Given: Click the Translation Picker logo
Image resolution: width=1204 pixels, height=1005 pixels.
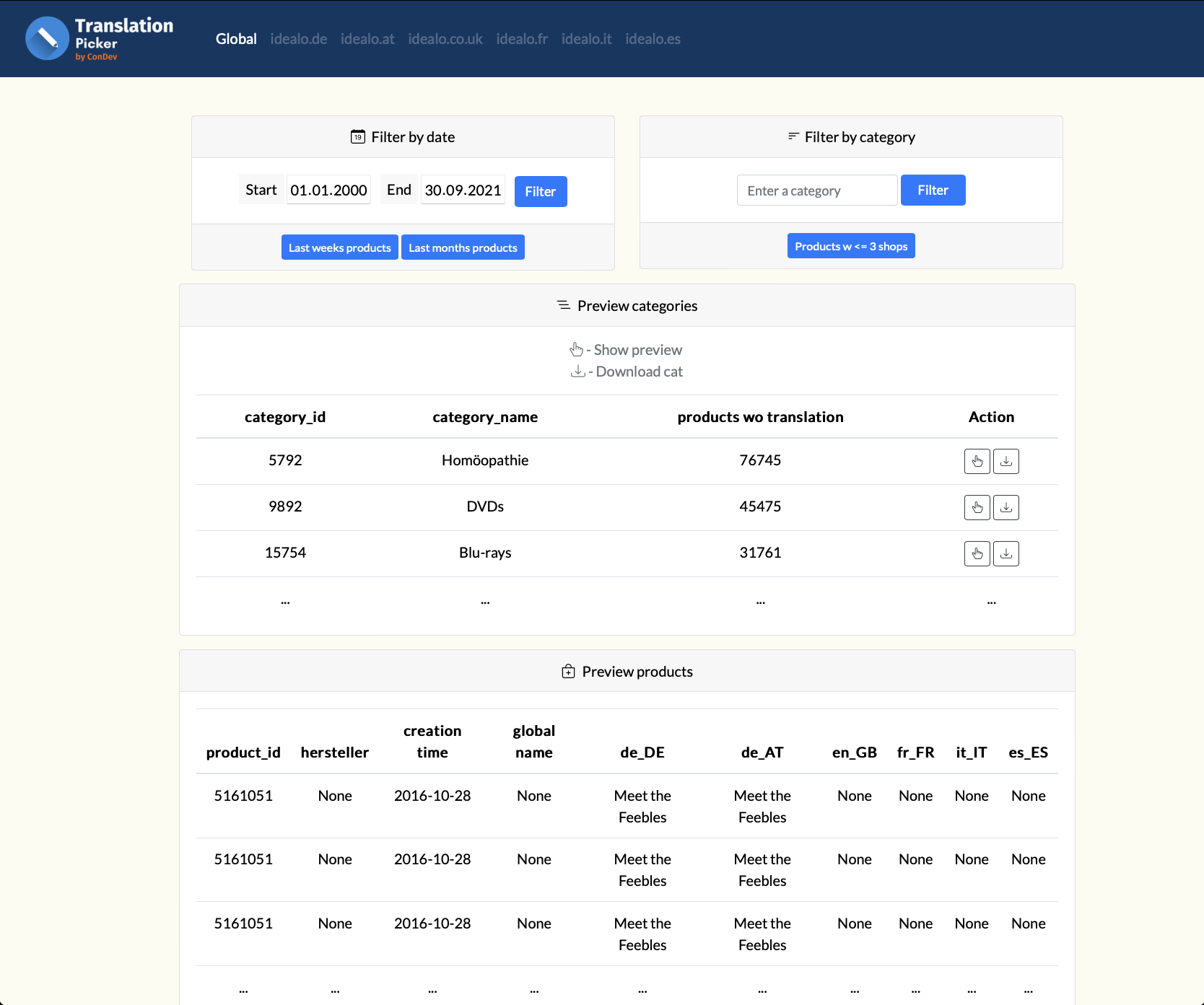Looking at the screenshot, I should [x=99, y=38].
